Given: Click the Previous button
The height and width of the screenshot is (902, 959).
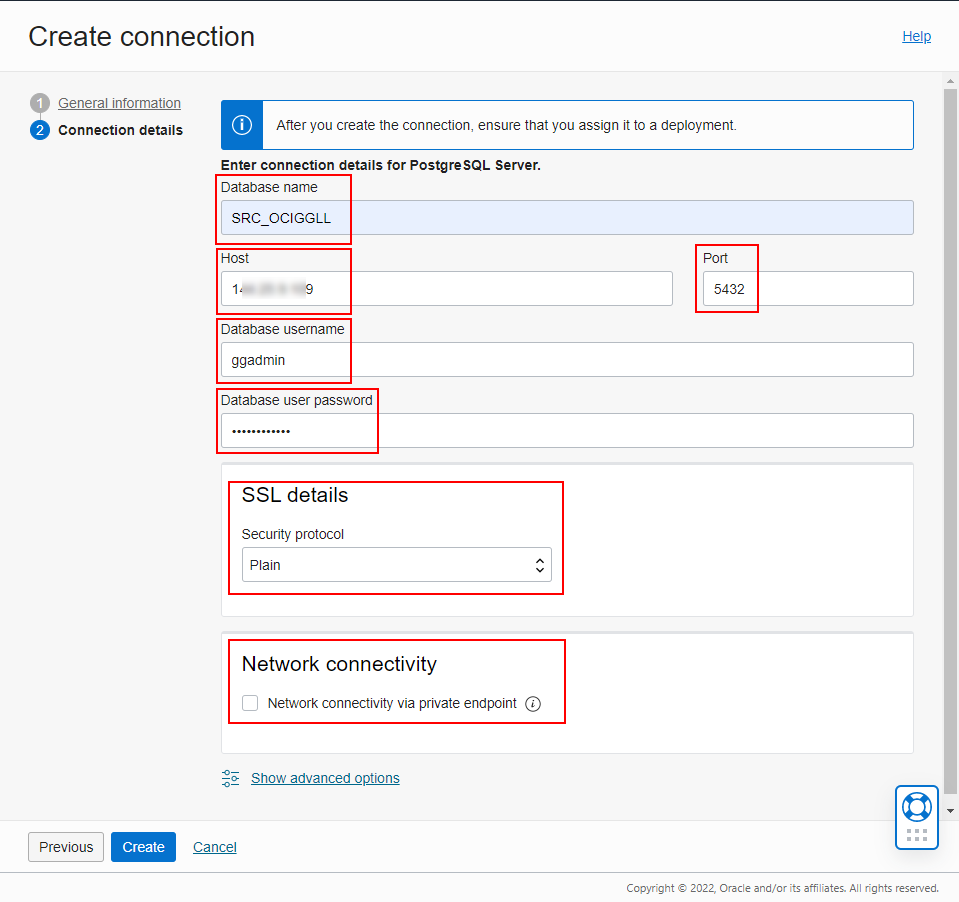Looking at the screenshot, I should pyautogui.click(x=65, y=847).
